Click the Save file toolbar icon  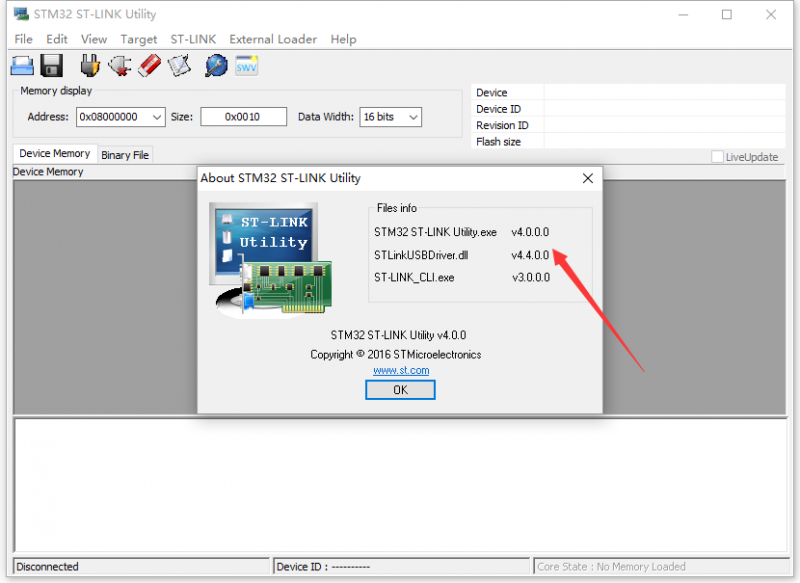pyautogui.click(x=50, y=65)
